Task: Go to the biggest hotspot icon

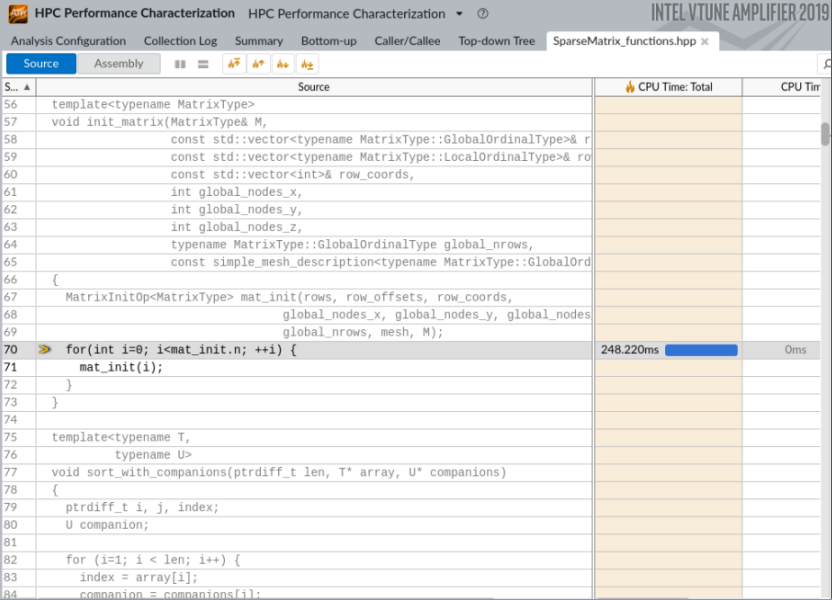Action: click(x=234, y=64)
